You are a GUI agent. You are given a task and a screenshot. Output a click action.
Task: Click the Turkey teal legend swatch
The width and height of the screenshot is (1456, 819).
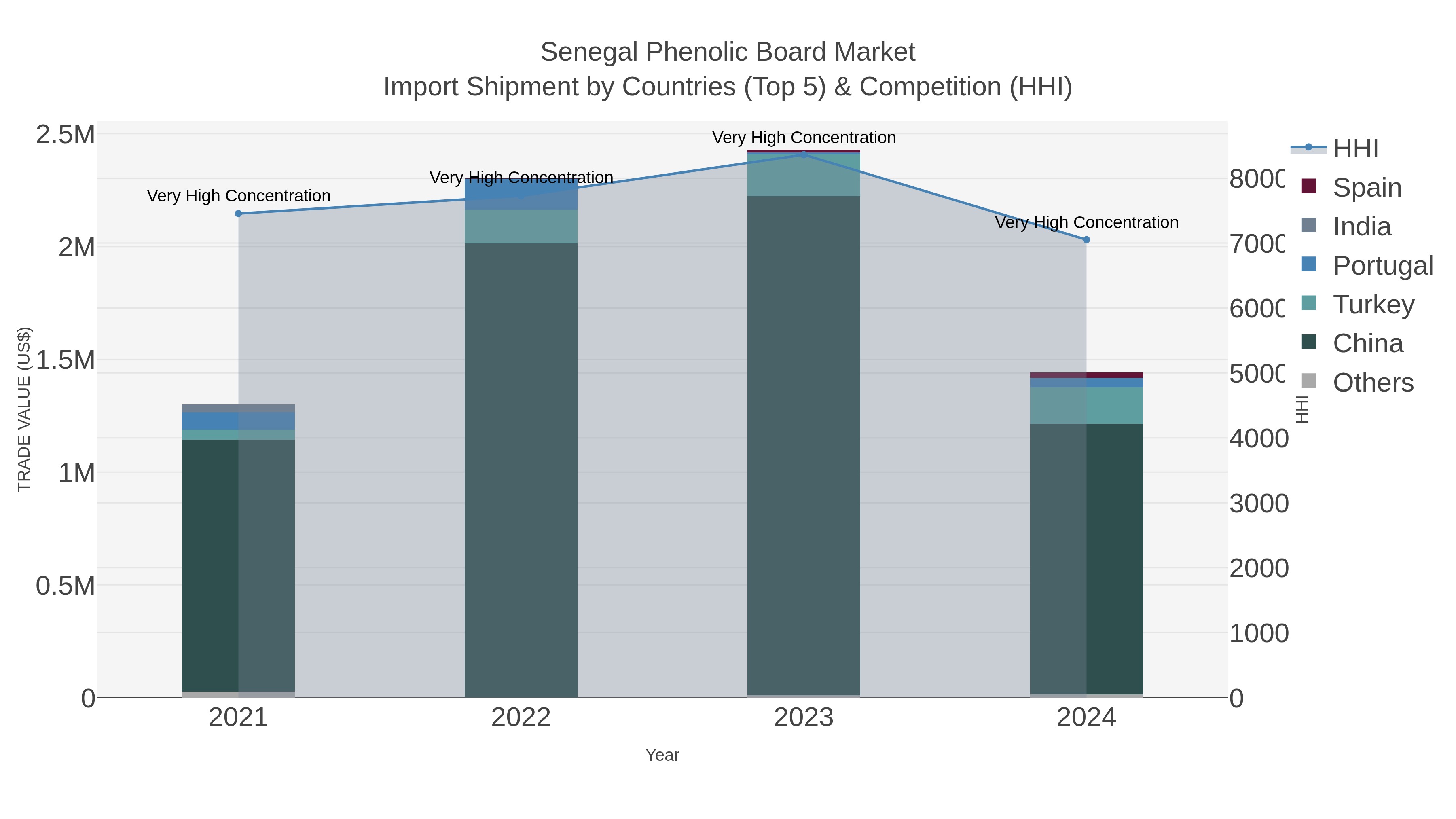pos(1308,303)
